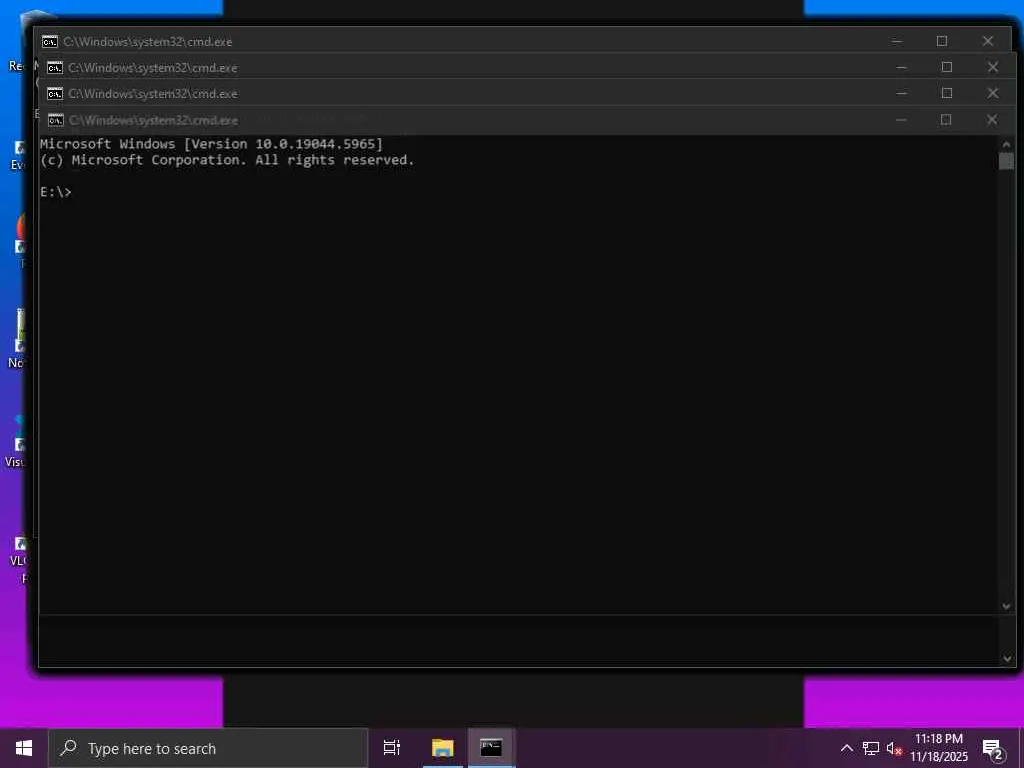Click the console scrollbar up arrow

pos(1006,144)
